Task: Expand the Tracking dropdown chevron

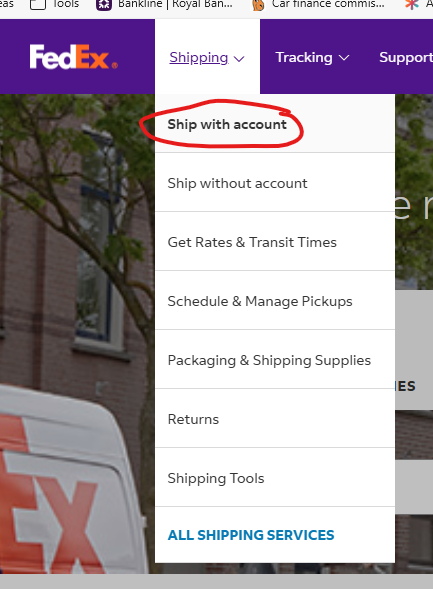Action: 344,58
